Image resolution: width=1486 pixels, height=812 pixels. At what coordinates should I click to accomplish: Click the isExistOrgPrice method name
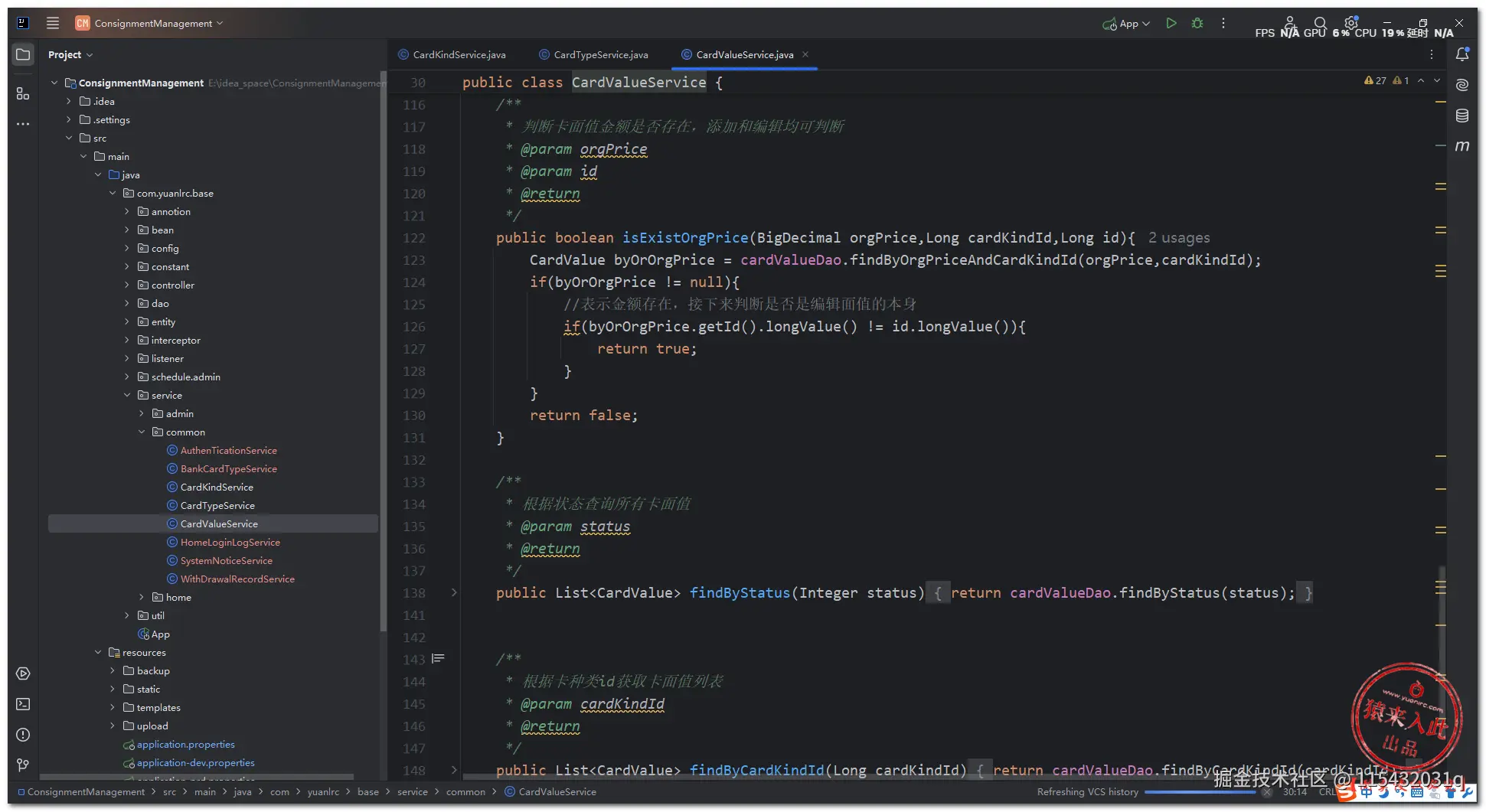point(685,238)
